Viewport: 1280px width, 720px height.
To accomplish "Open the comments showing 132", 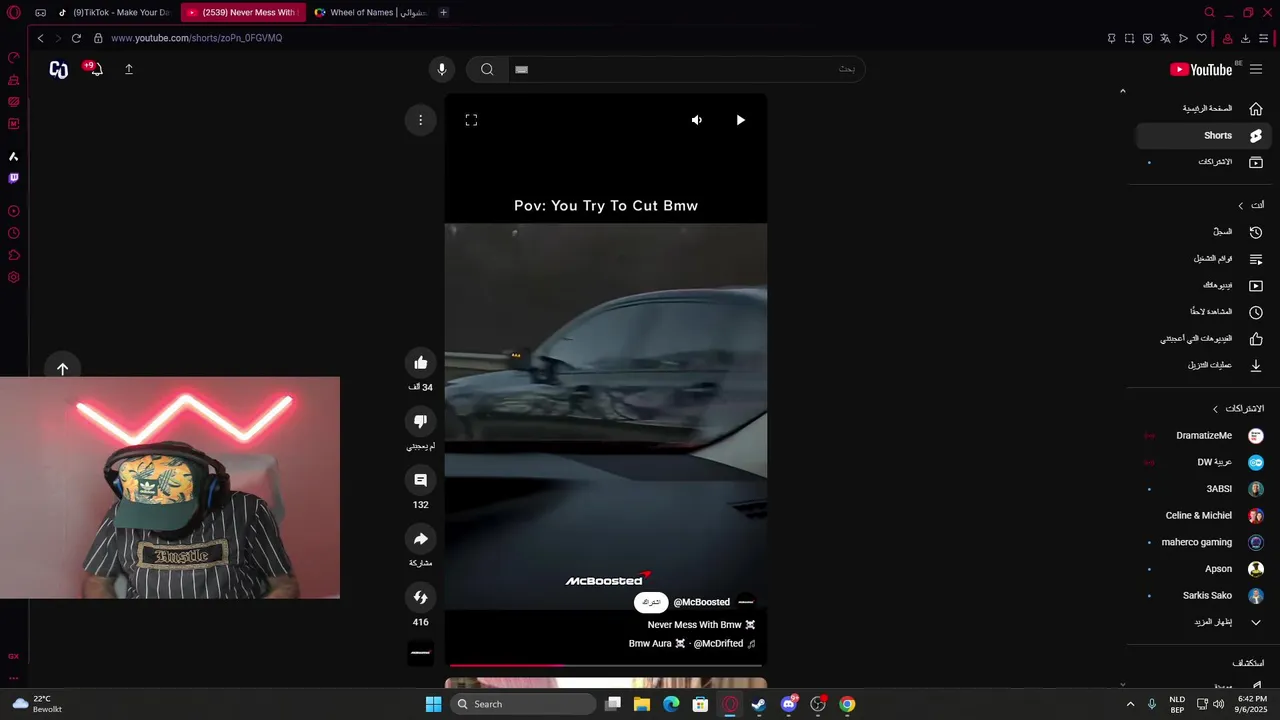I will pos(421,480).
